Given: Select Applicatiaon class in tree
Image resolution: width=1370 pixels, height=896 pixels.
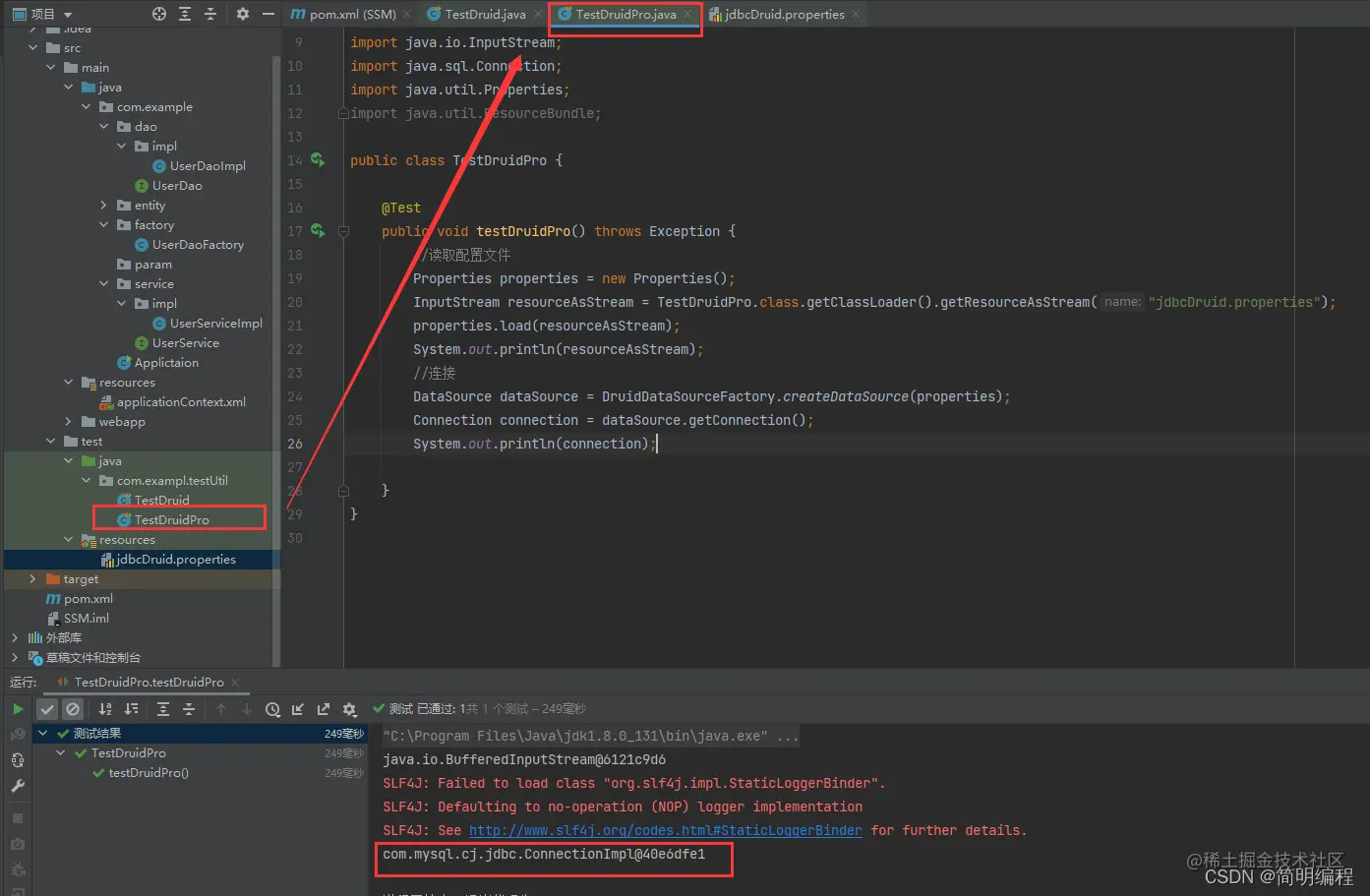Looking at the screenshot, I should (x=166, y=362).
